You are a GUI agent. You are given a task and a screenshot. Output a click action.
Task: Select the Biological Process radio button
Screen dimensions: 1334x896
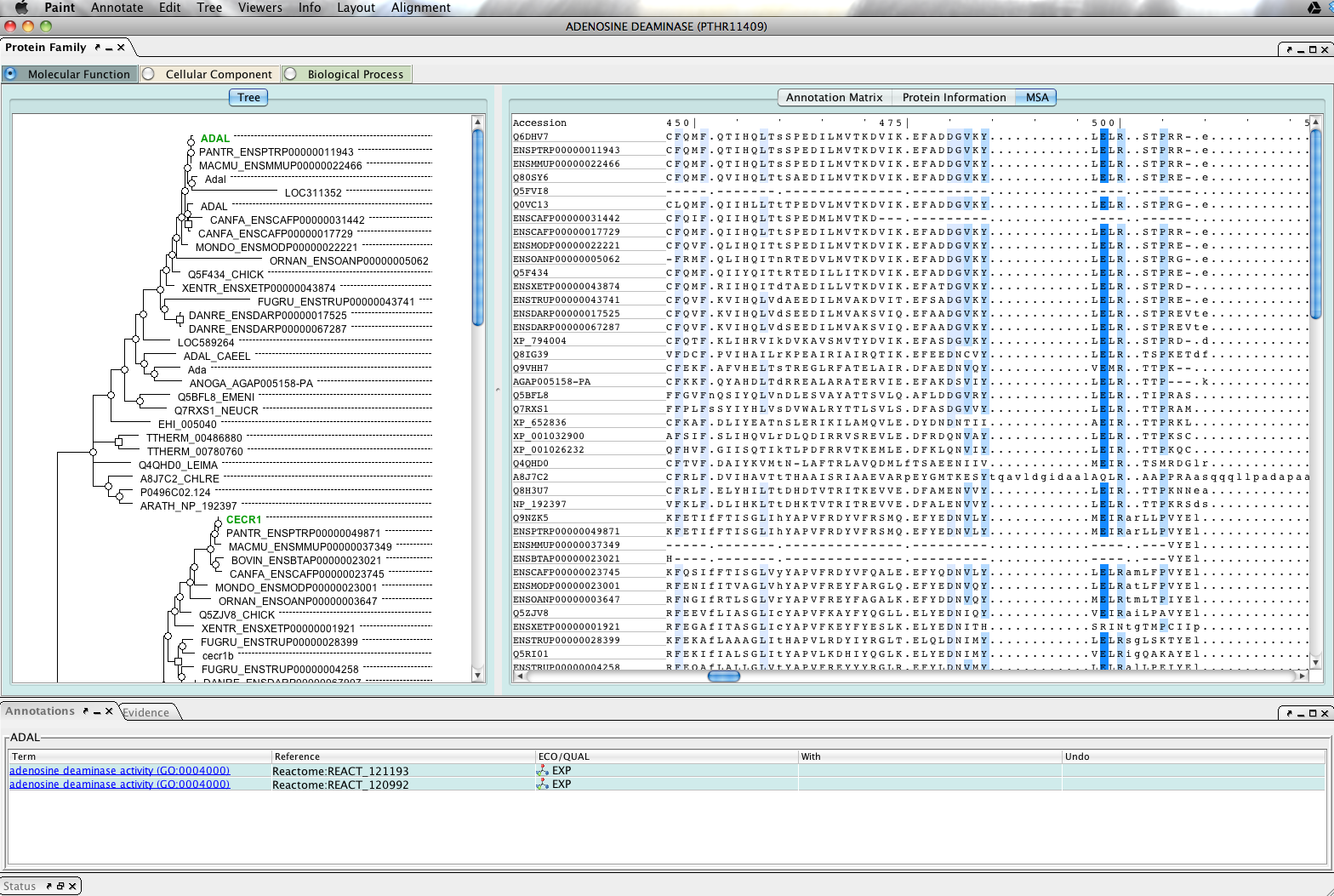pos(290,74)
